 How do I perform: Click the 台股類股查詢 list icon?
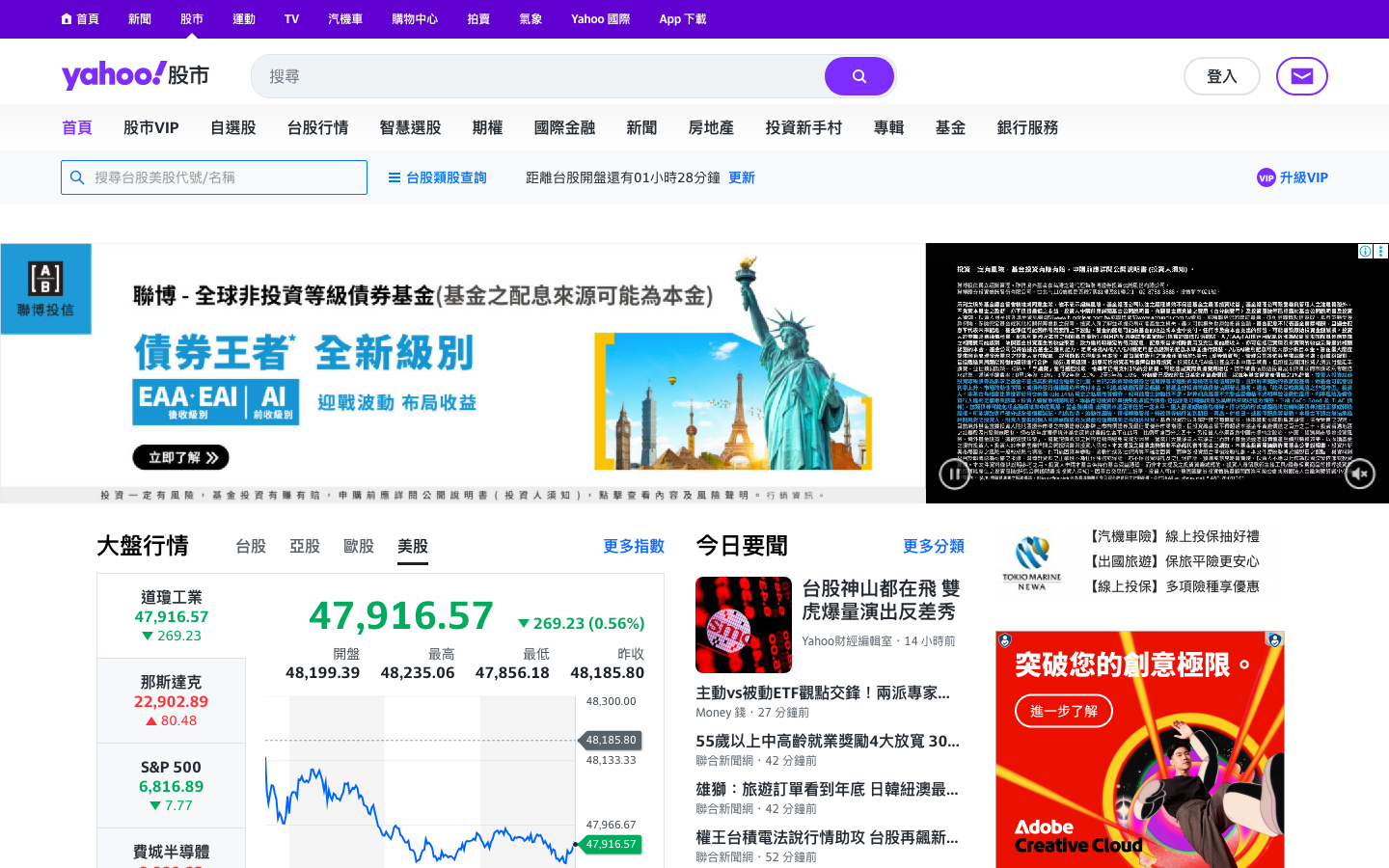click(x=394, y=177)
